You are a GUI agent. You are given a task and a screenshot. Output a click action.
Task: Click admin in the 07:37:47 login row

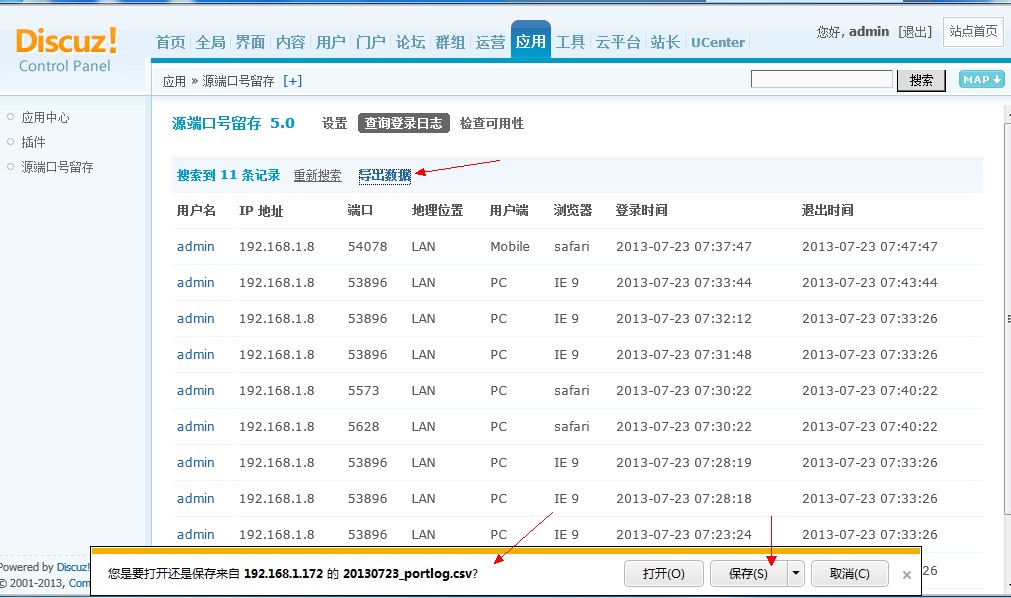click(195, 246)
